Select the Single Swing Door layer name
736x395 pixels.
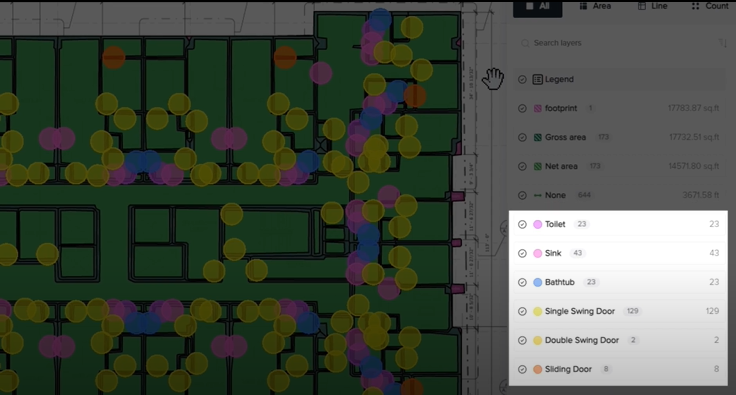[x=580, y=311]
